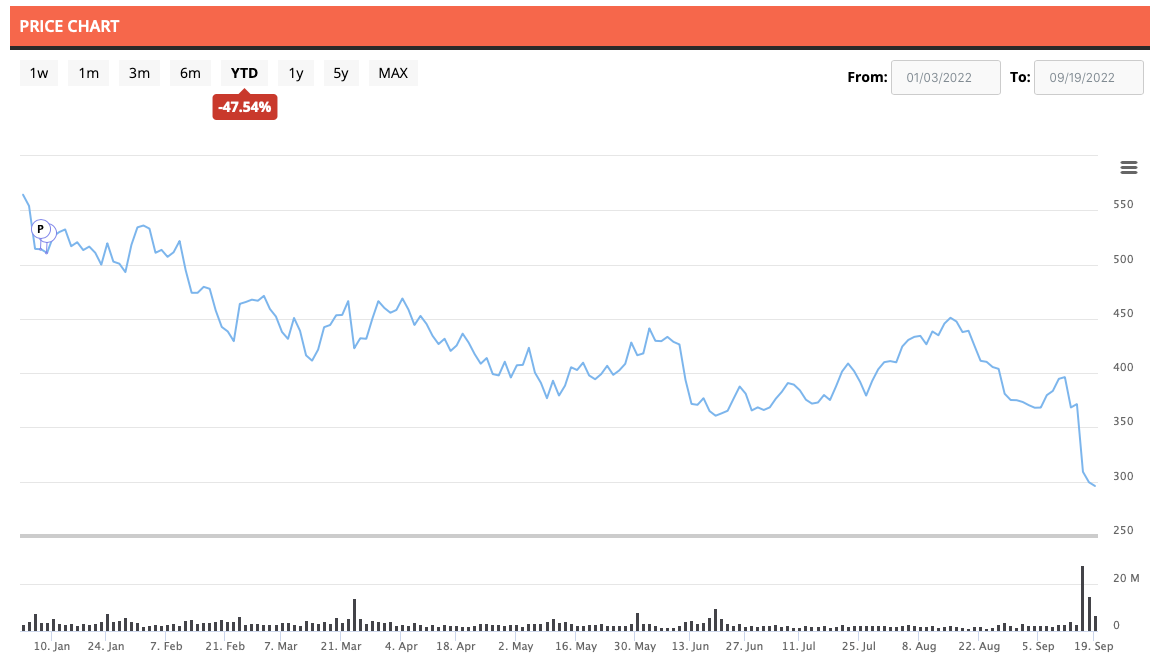The width and height of the screenshot is (1156, 664).
Task: Click the red -47.54% change badge
Action: pyautogui.click(x=245, y=107)
